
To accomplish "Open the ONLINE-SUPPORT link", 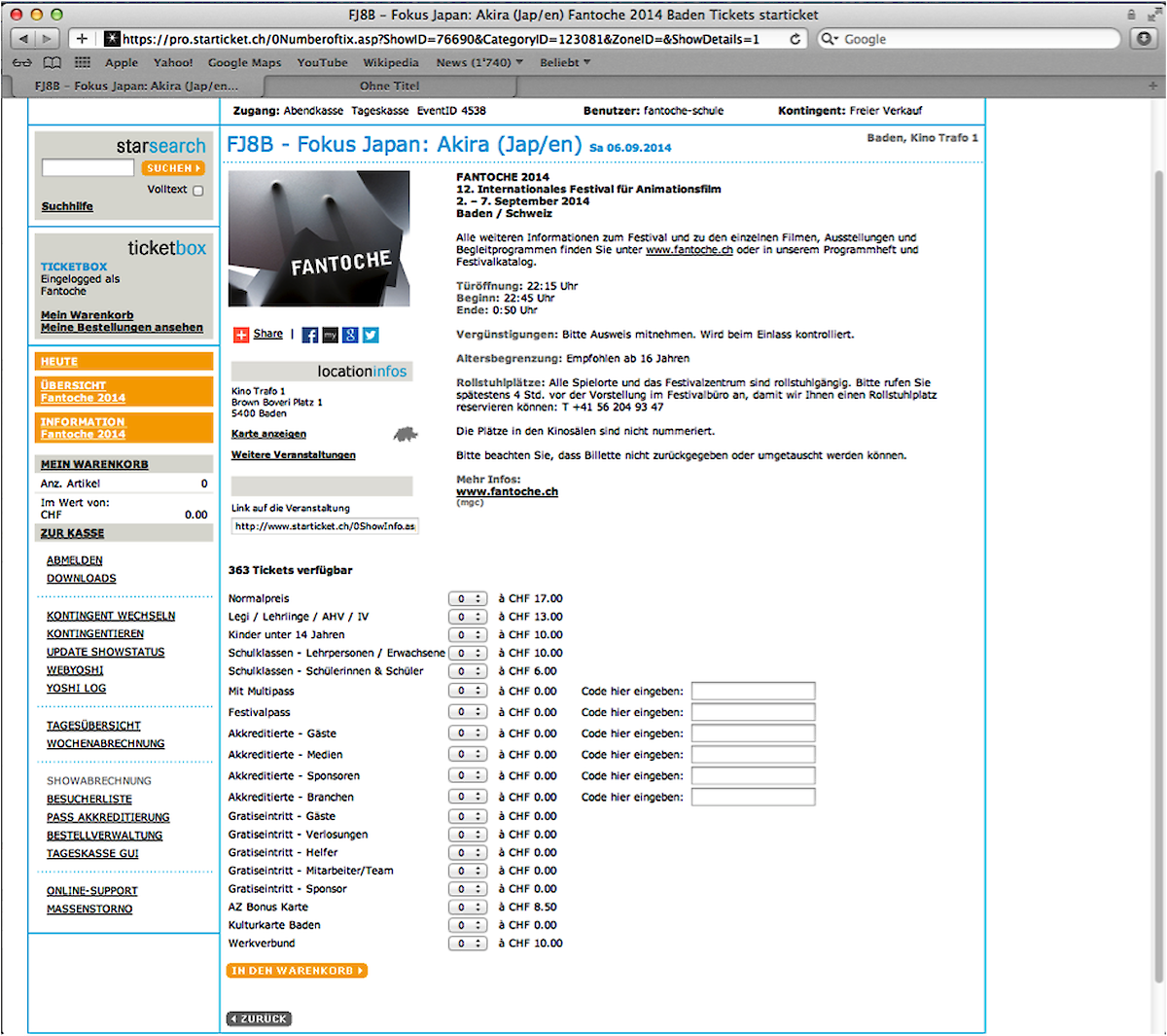I will pos(92,891).
